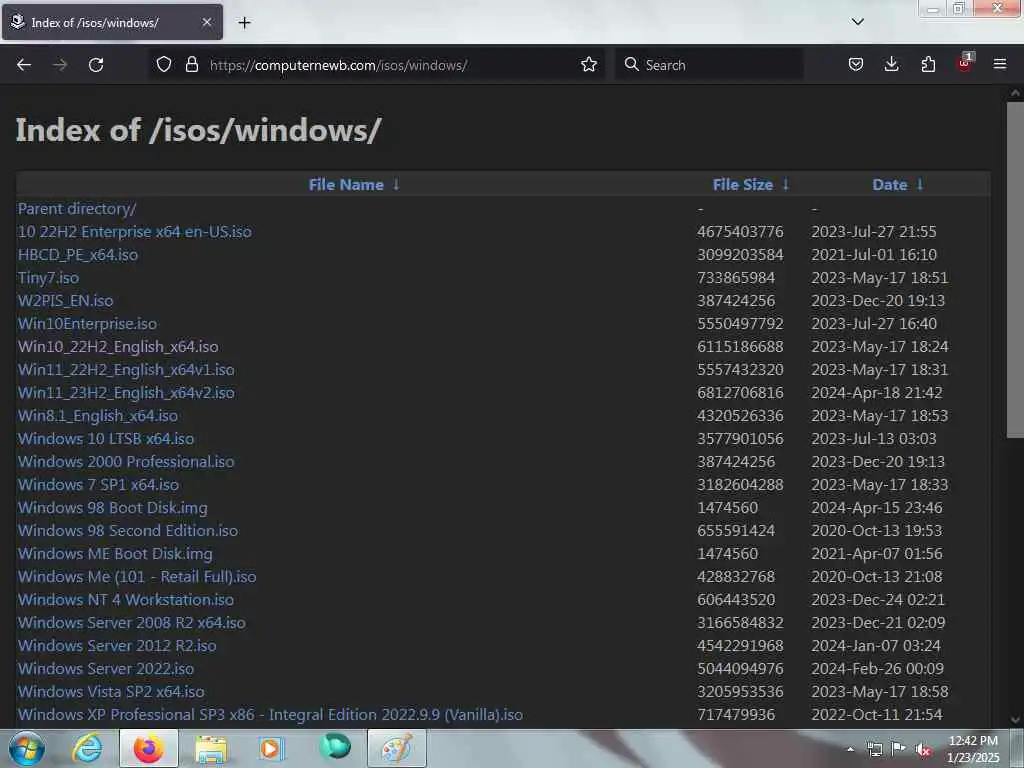Reload the current page
The width and height of the screenshot is (1024, 768).
coord(96,65)
